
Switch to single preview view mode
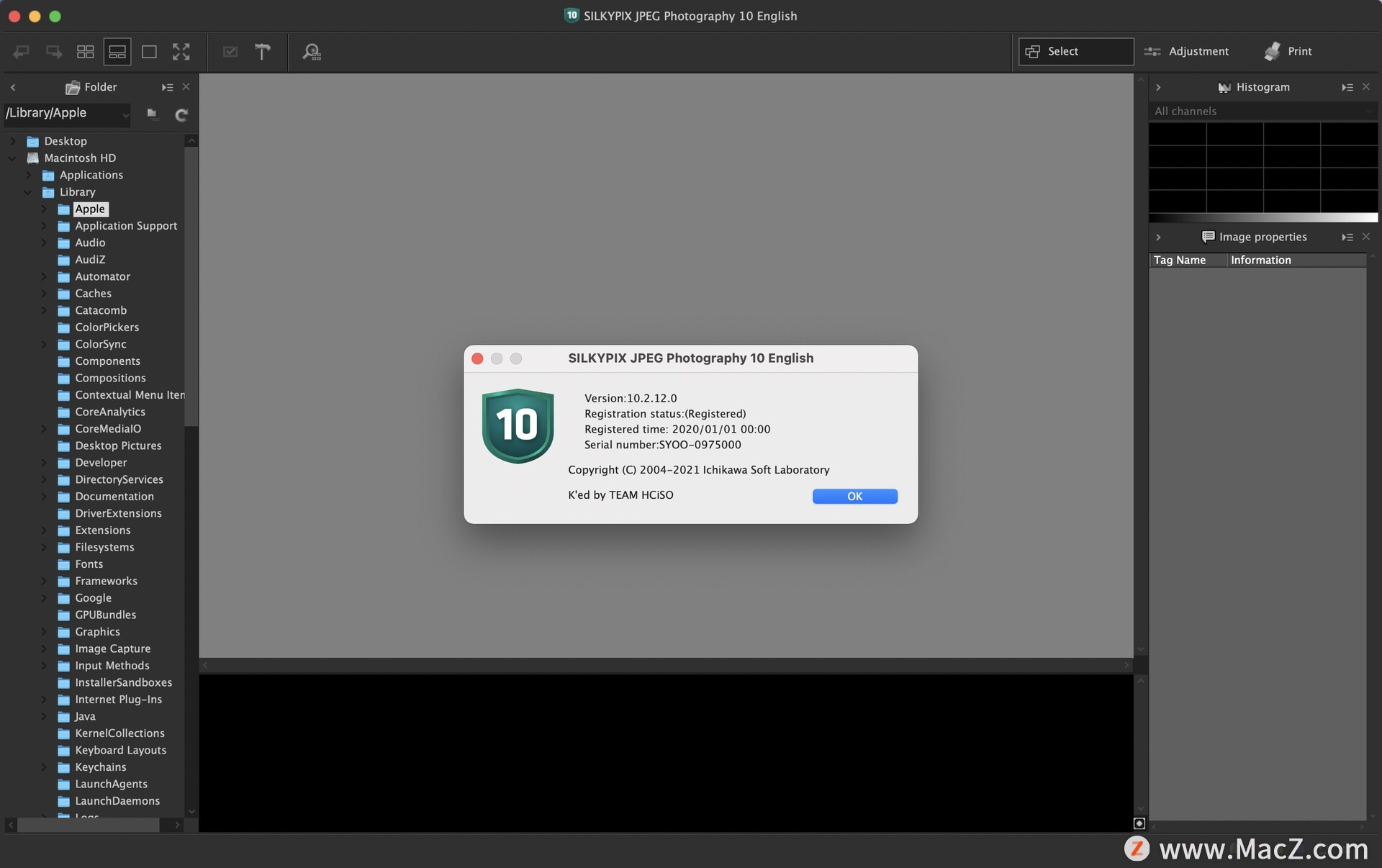[149, 51]
